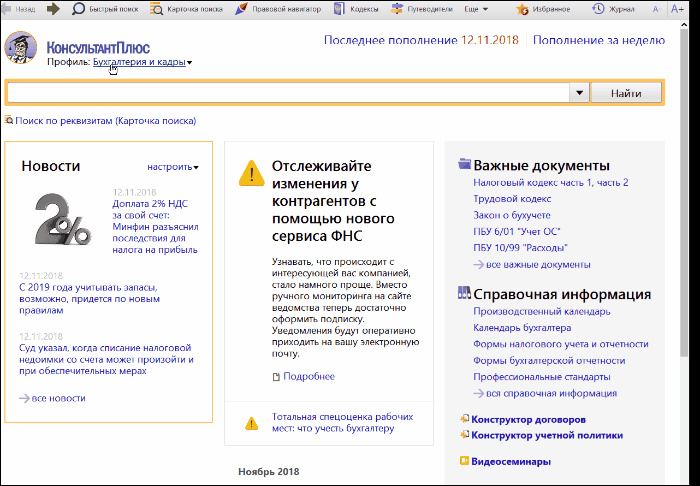Open все важные документы link
This screenshot has height=486, width=700.
click(538, 265)
